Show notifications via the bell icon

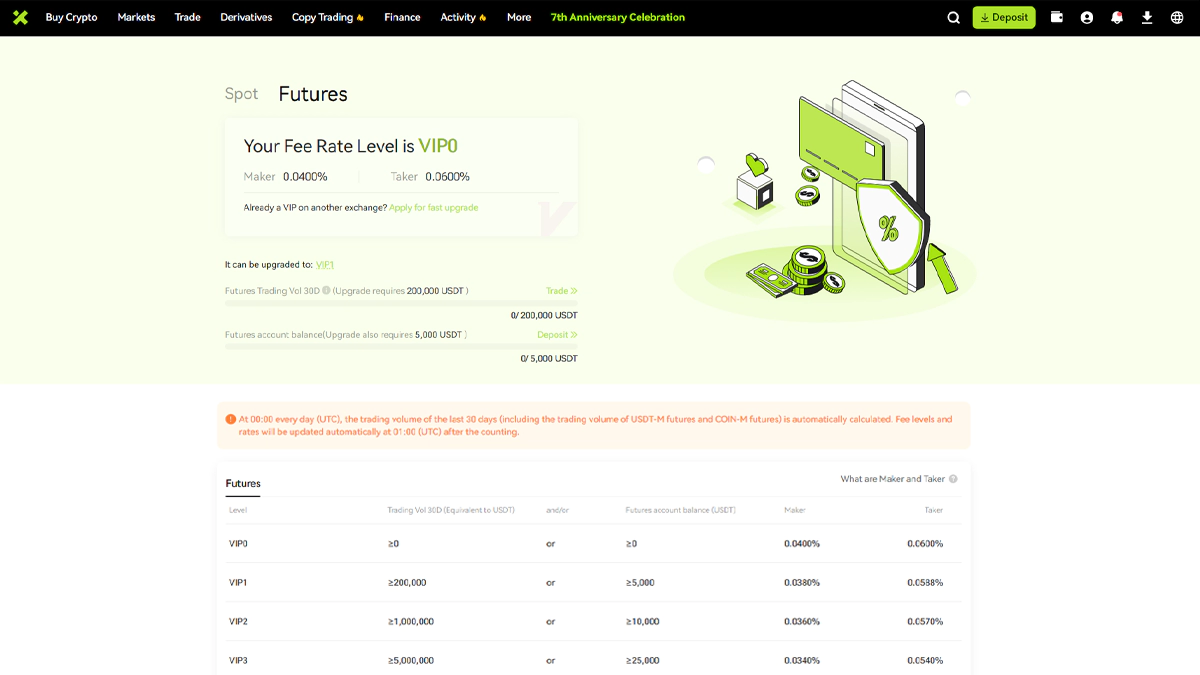[x=1117, y=18]
